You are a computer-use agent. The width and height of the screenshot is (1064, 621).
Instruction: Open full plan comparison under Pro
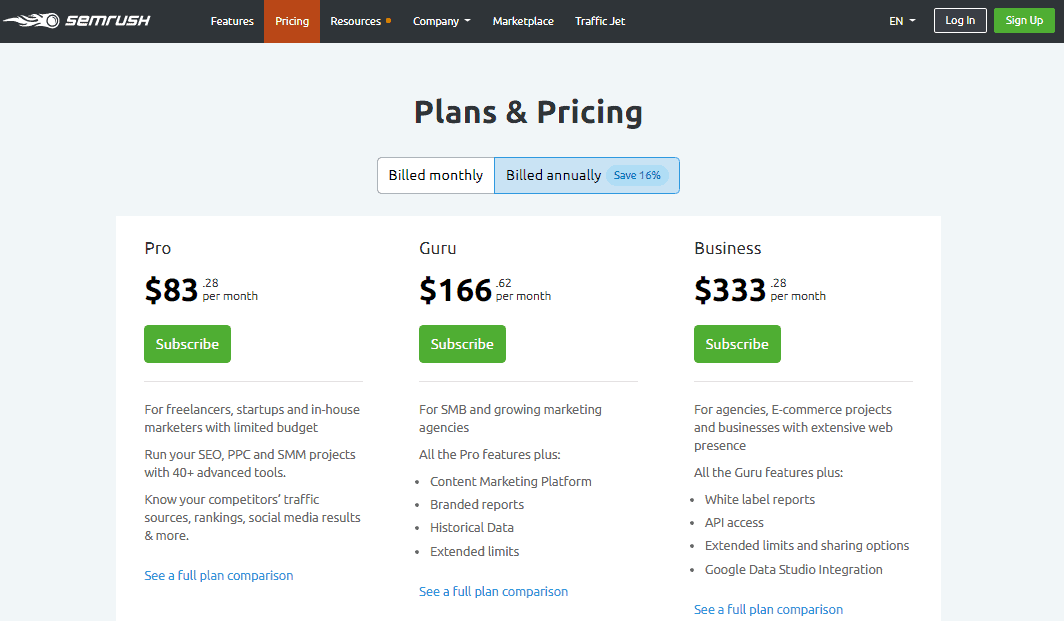(219, 575)
